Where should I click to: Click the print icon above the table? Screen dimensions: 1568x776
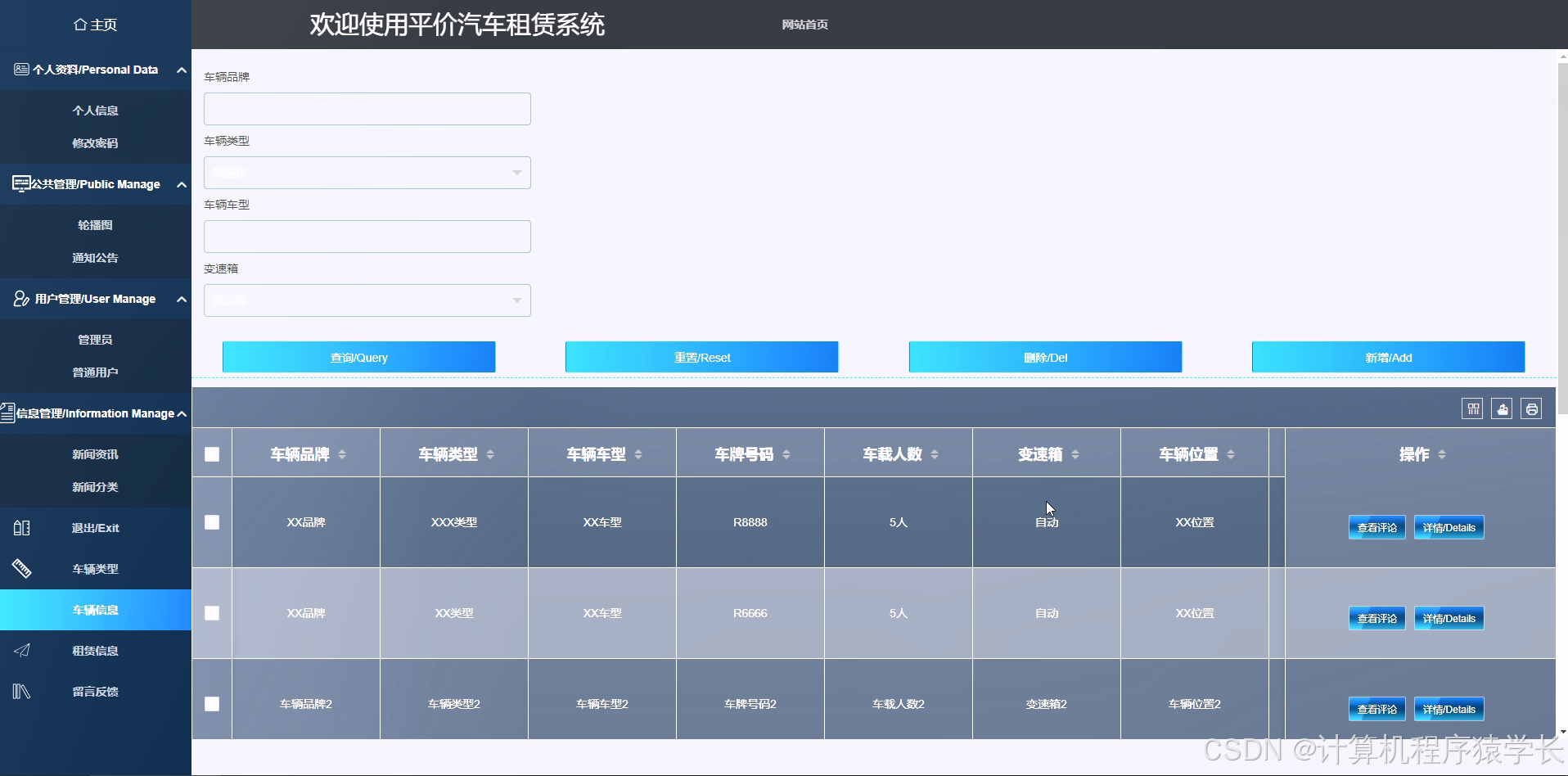tap(1532, 408)
